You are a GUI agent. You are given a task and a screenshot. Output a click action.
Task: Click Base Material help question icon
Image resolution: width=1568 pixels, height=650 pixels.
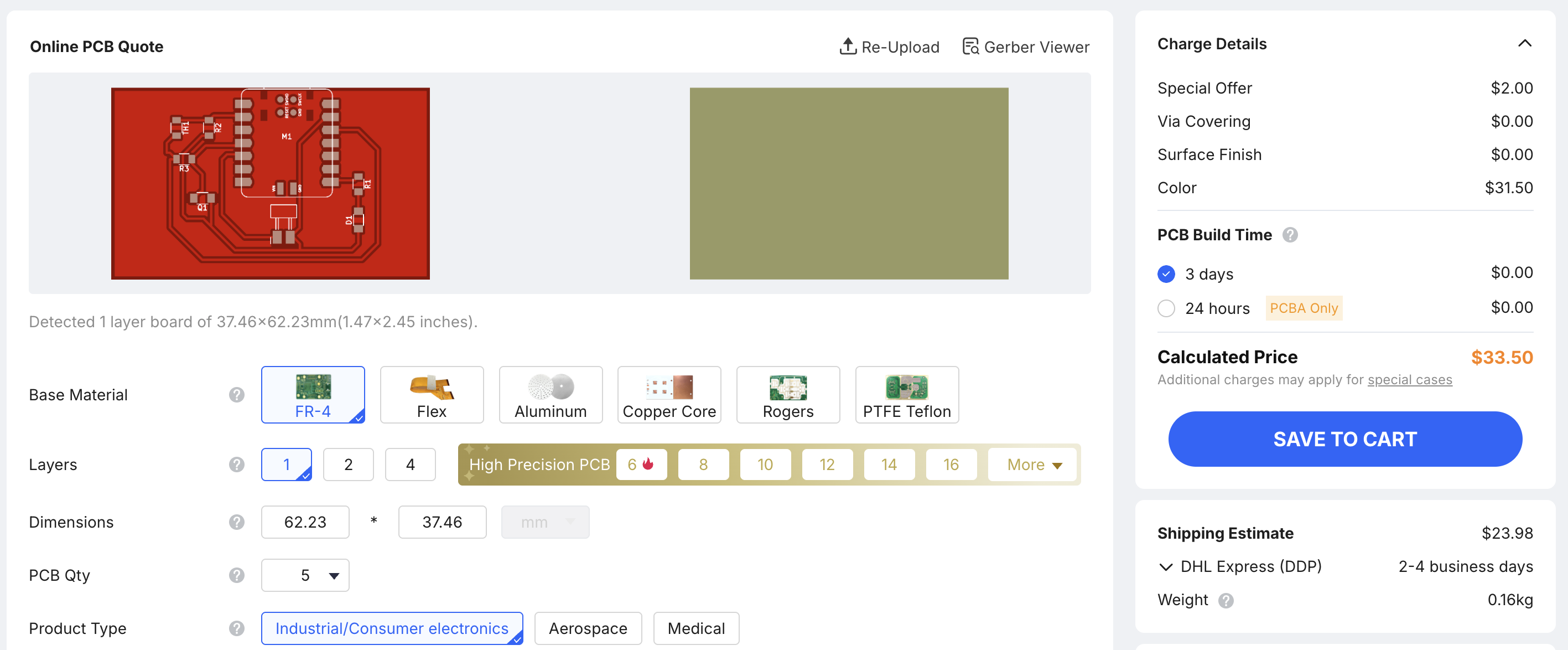tap(237, 395)
